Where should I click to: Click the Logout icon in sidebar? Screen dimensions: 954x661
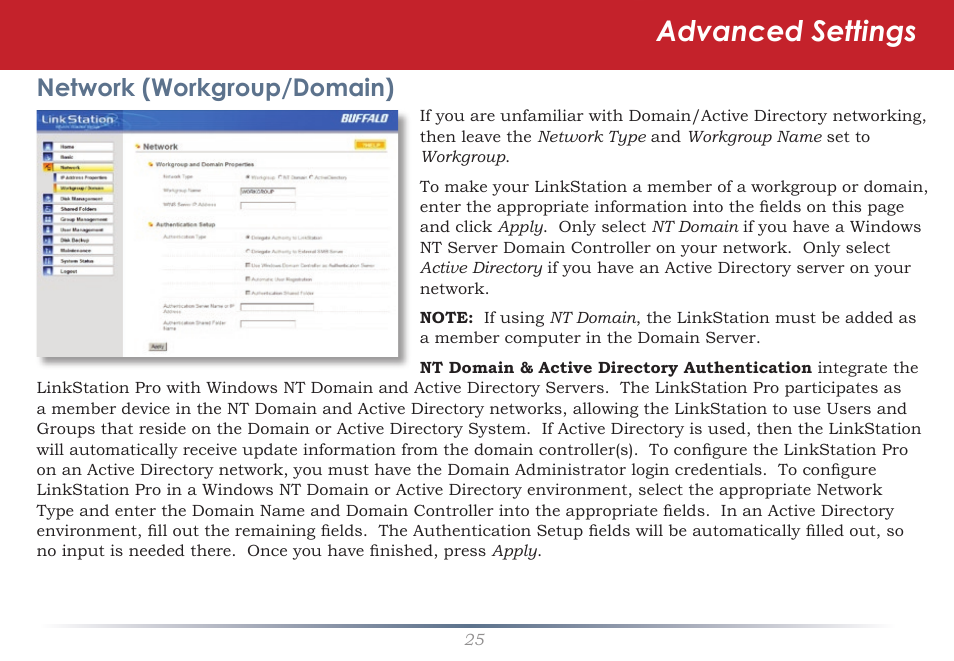tap(48, 271)
